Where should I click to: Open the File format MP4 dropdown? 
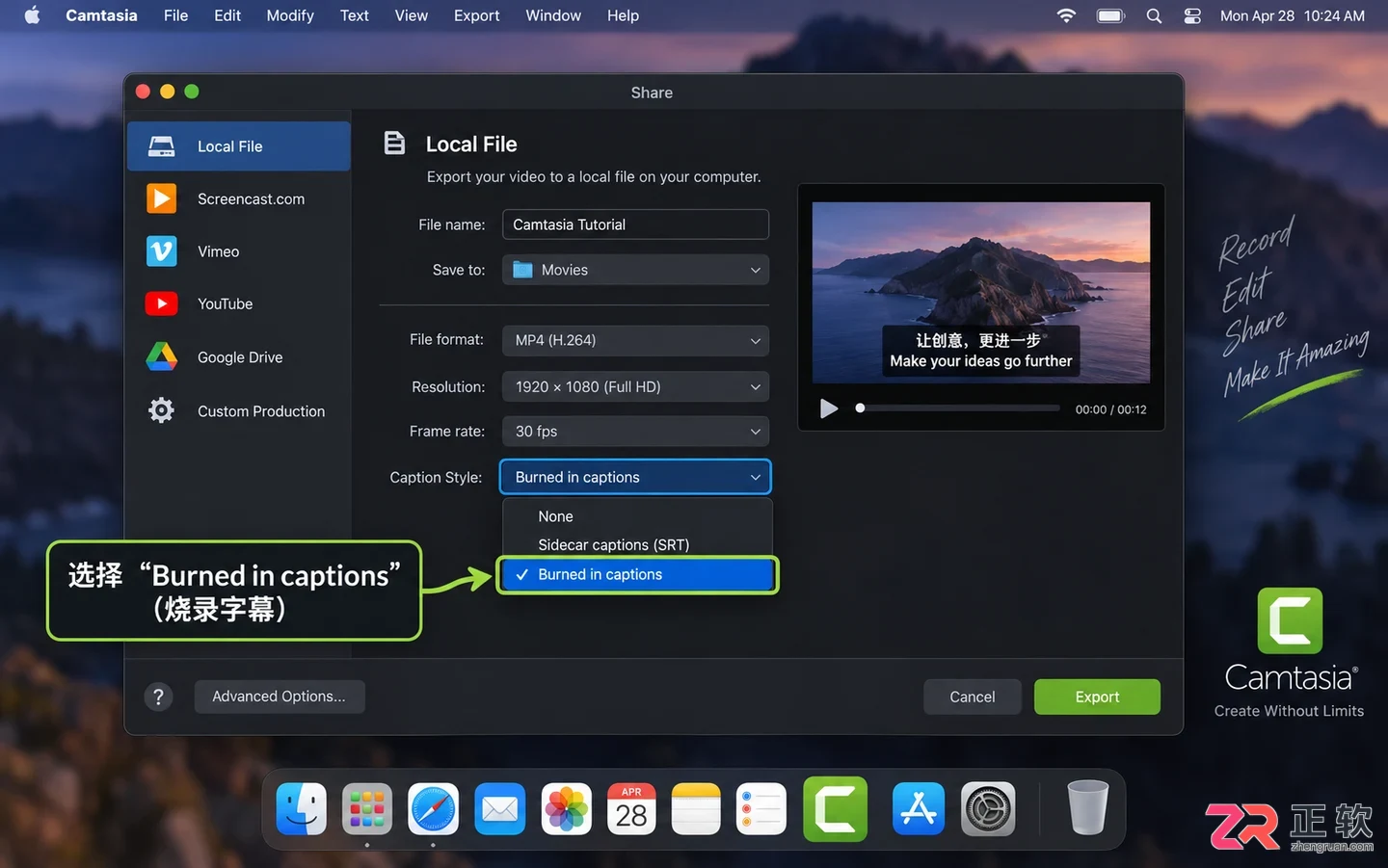tap(635, 340)
